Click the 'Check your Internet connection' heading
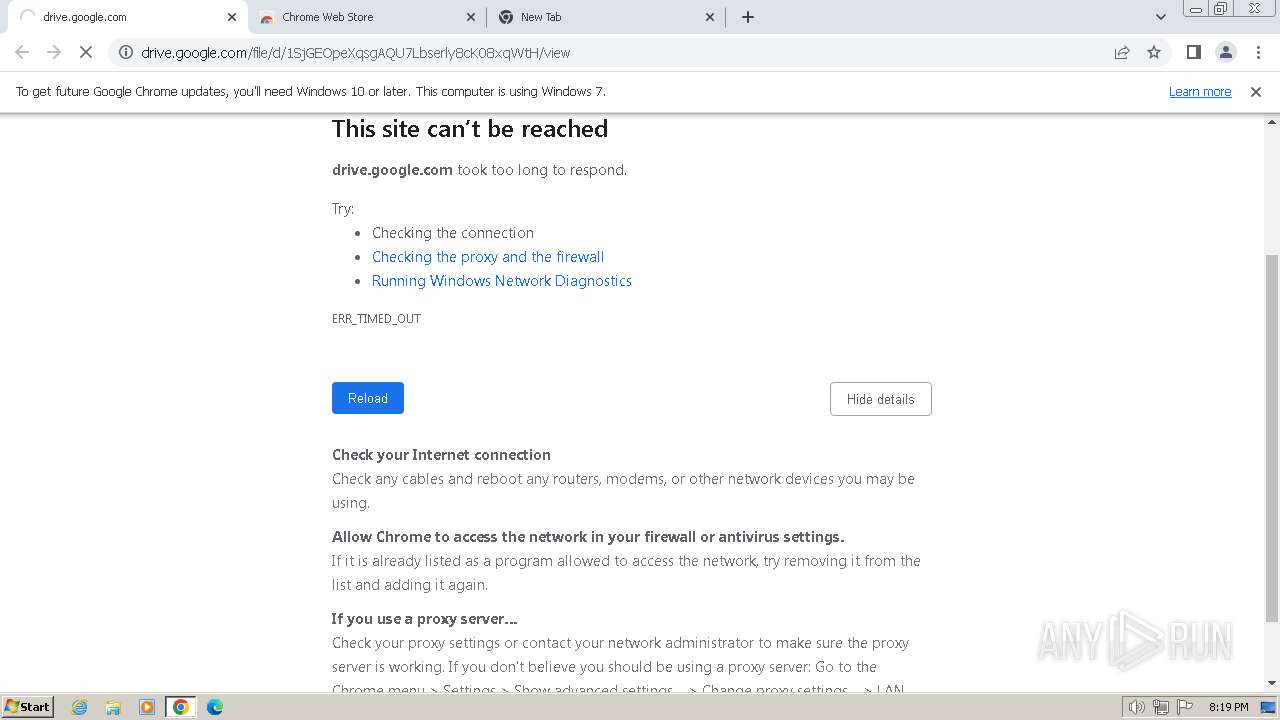Image resolution: width=1280 pixels, height=720 pixels. (441, 455)
